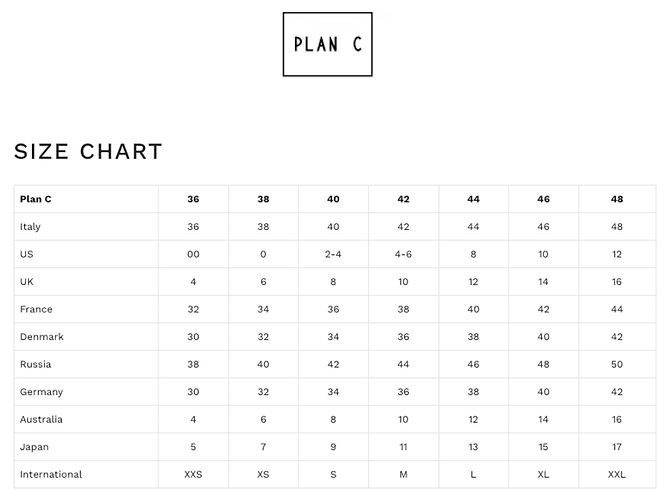The height and width of the screenshot is (500, 670).
Task: Select International size XXS cell
Action: [x=193, y=474]
